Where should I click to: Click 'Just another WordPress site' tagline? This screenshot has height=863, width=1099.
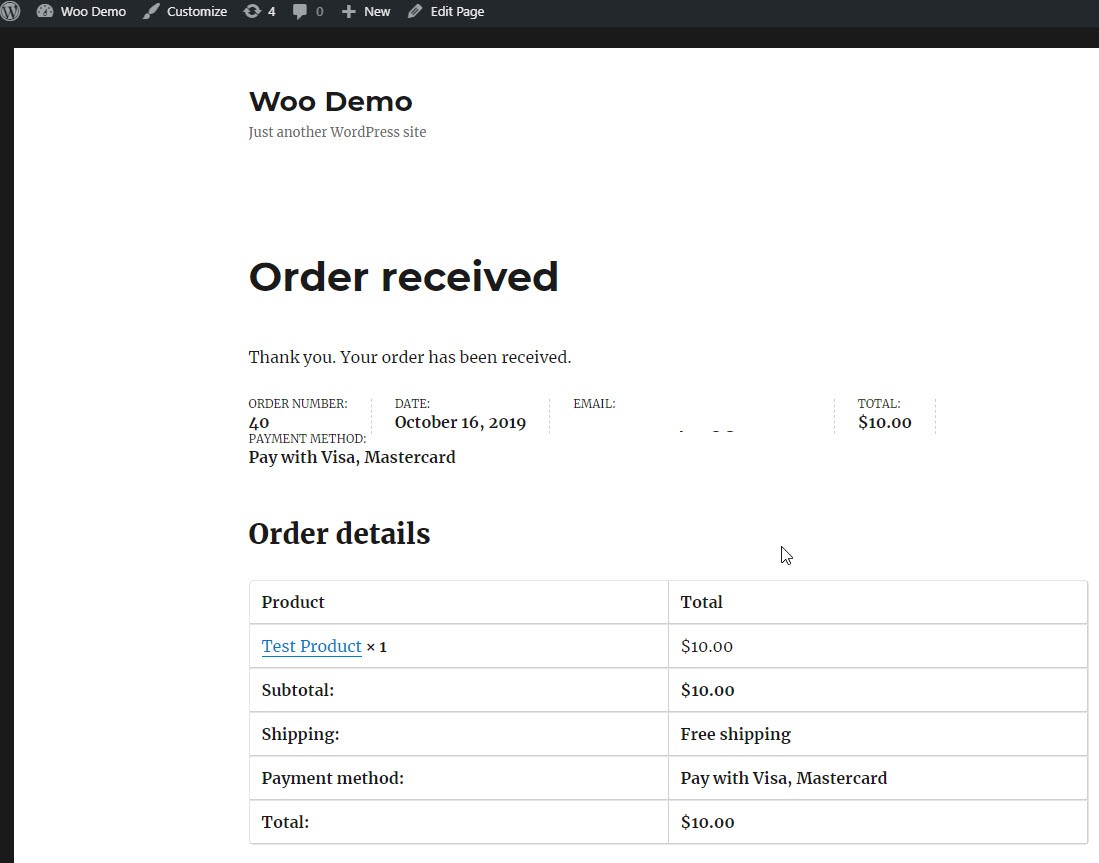click(x=337, y=132)
